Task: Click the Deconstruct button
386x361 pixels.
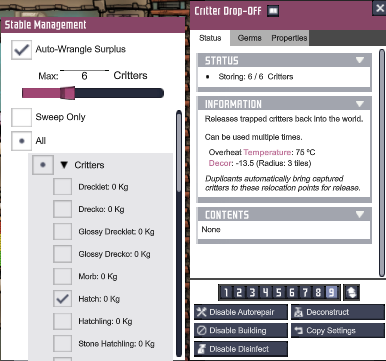Action: [x=338, y=312]
